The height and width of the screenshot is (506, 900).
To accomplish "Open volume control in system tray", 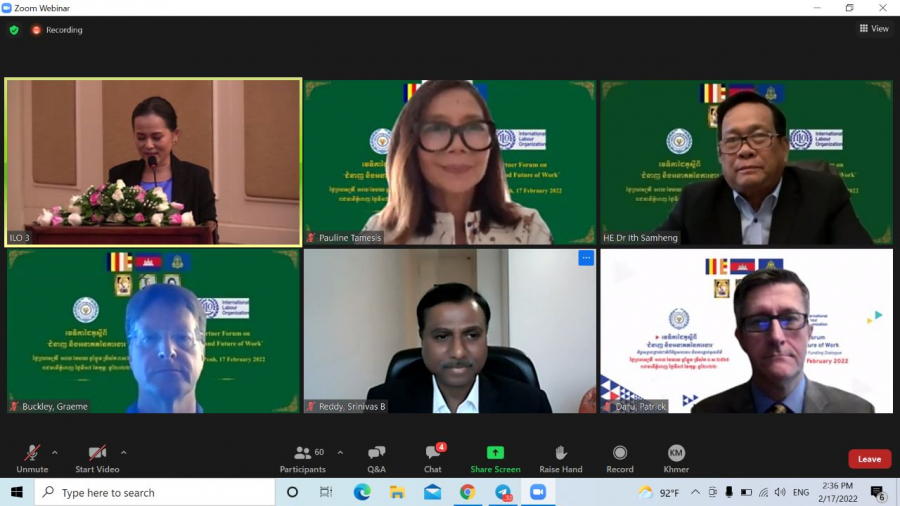I will 779,492.
